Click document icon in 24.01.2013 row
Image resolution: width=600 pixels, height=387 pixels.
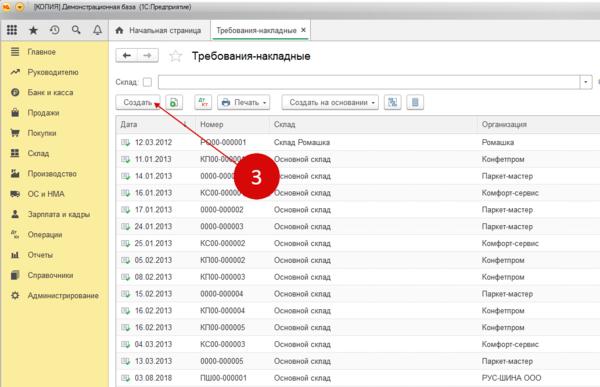pos(126,227)
